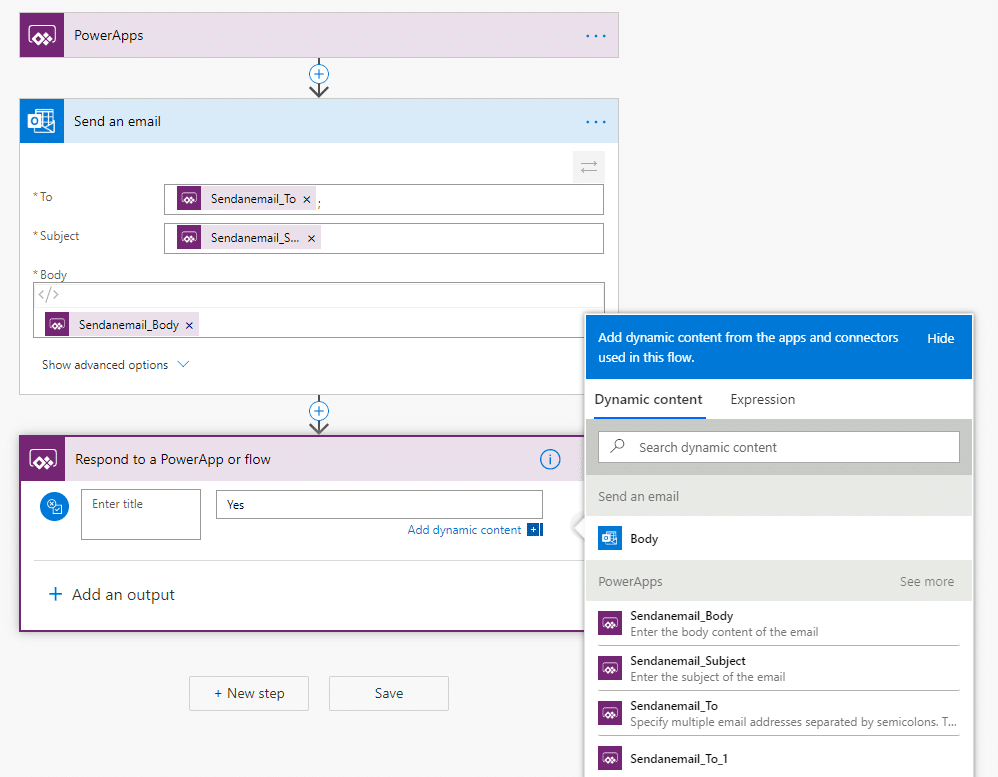Click Add an output

coord(111,594)
